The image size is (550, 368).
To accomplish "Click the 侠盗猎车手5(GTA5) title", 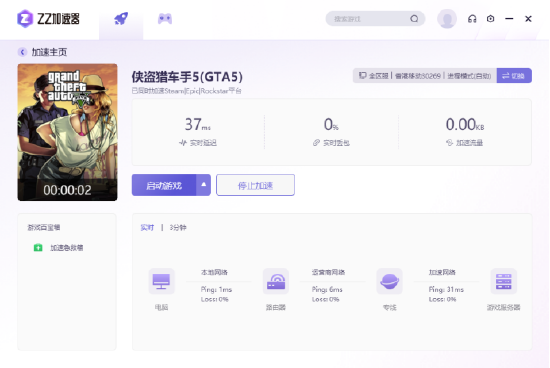I will click(x=187, y=76).
